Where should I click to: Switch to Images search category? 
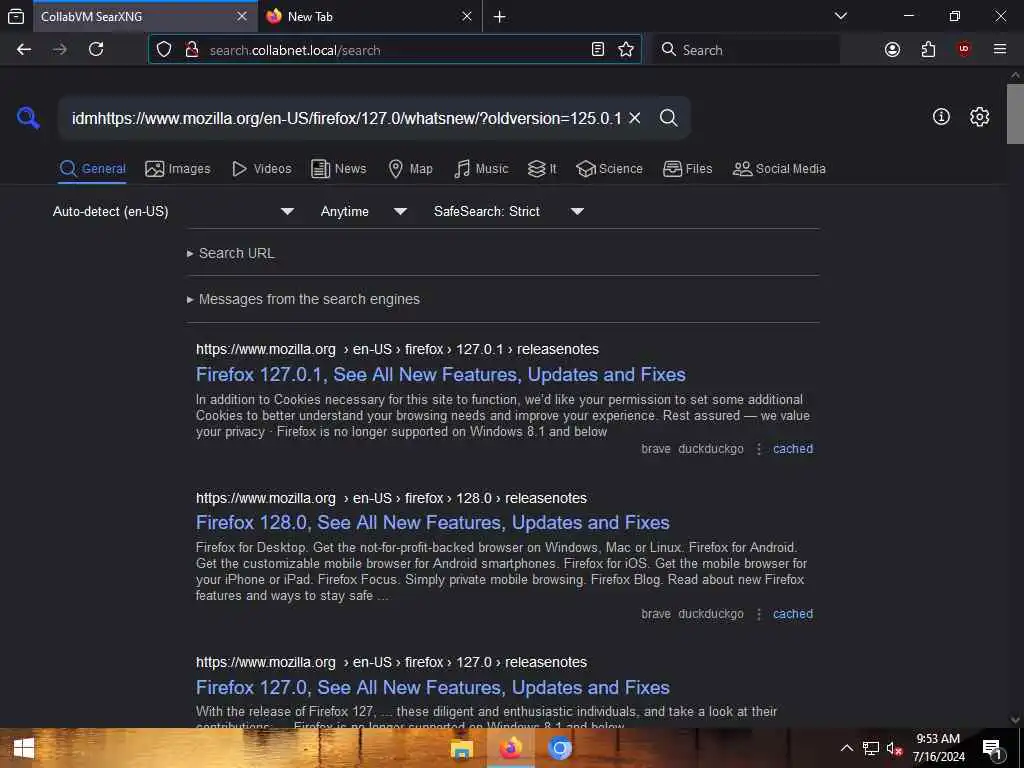coord(178,168)
